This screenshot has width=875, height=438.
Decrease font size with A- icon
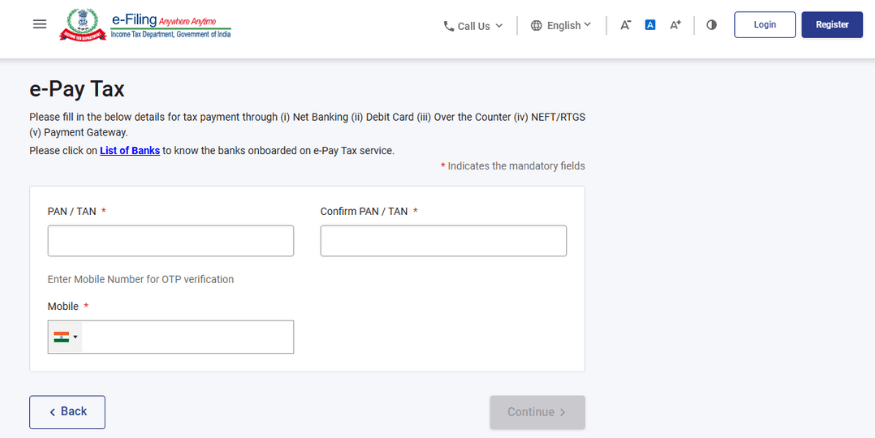626,25
